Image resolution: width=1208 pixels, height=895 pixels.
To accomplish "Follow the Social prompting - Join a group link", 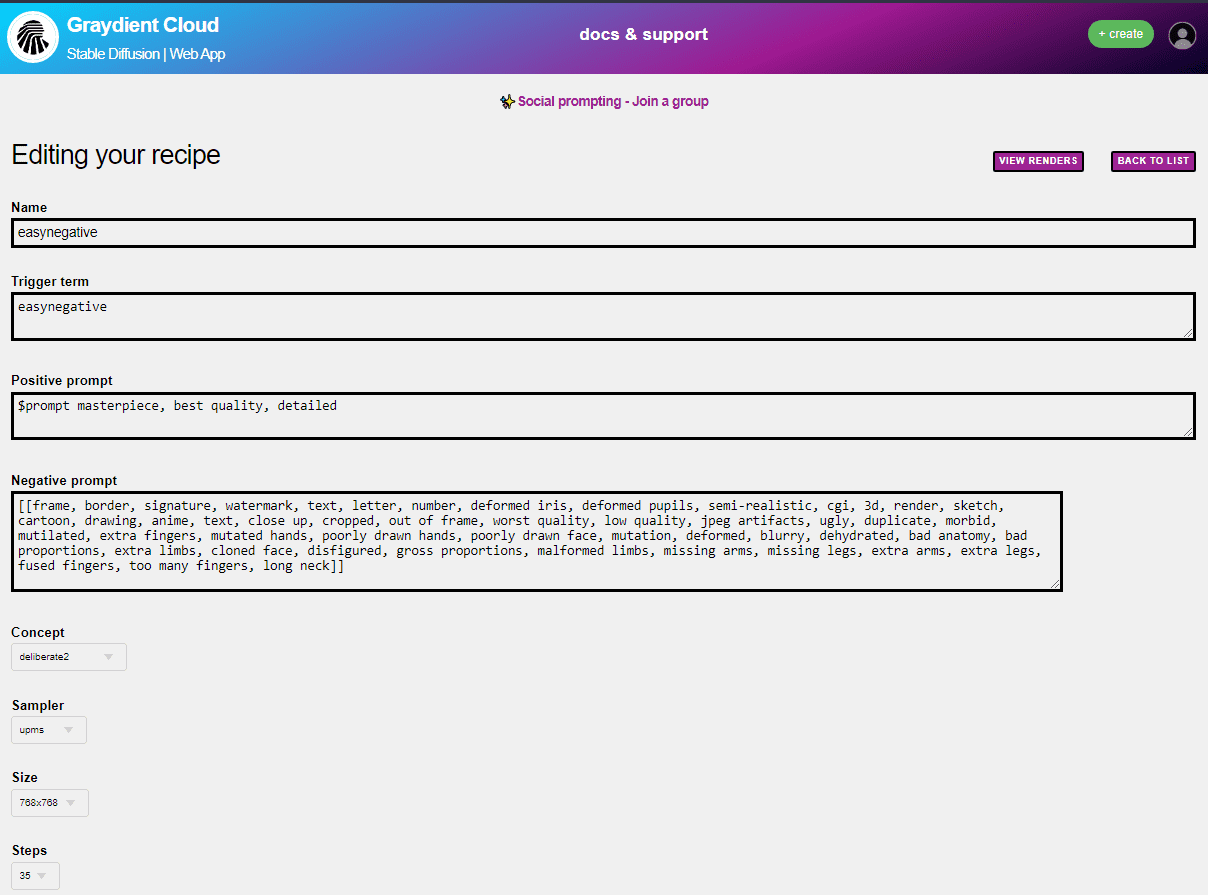I will (613, 101).
